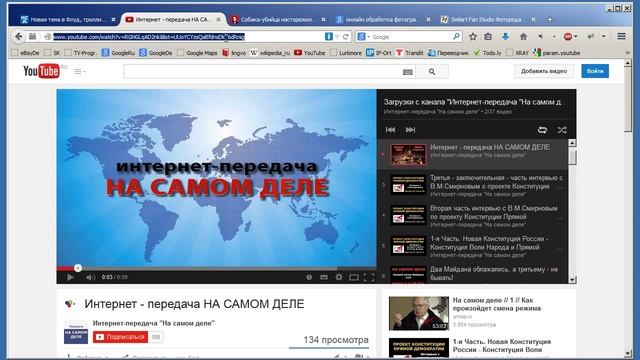This screenshot has width=640, height=360.
Task: Close the 'Собака-убийца' tab
Action: click(323, 19)
